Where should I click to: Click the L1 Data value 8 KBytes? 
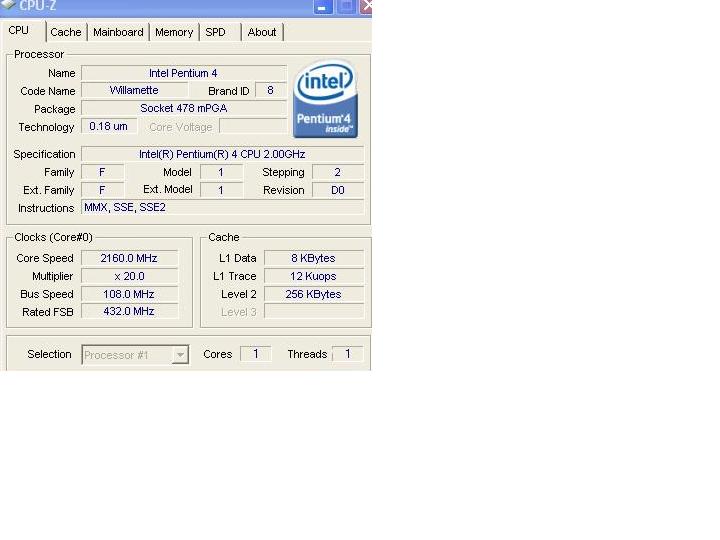pos(314,258)
